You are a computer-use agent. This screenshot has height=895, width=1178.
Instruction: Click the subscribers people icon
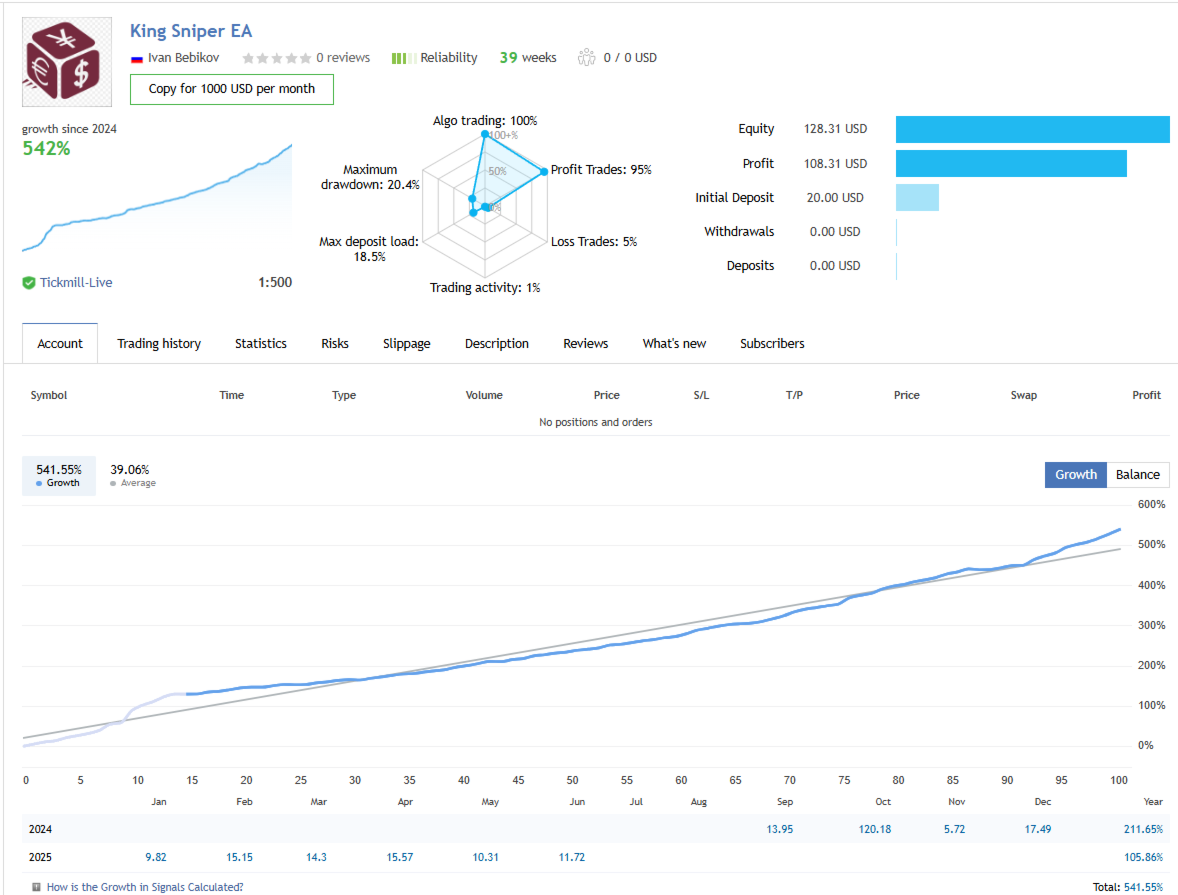click(x=587, y=58)
